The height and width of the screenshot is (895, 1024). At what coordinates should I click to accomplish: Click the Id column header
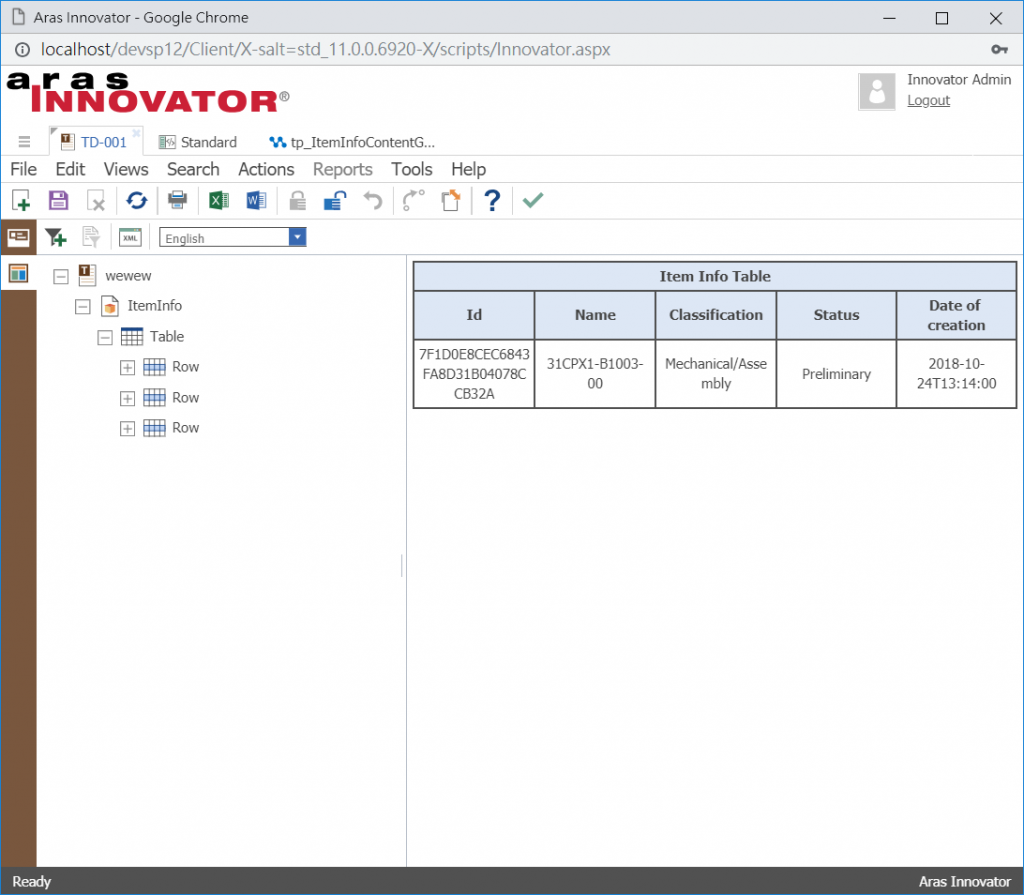coord(474,315)
